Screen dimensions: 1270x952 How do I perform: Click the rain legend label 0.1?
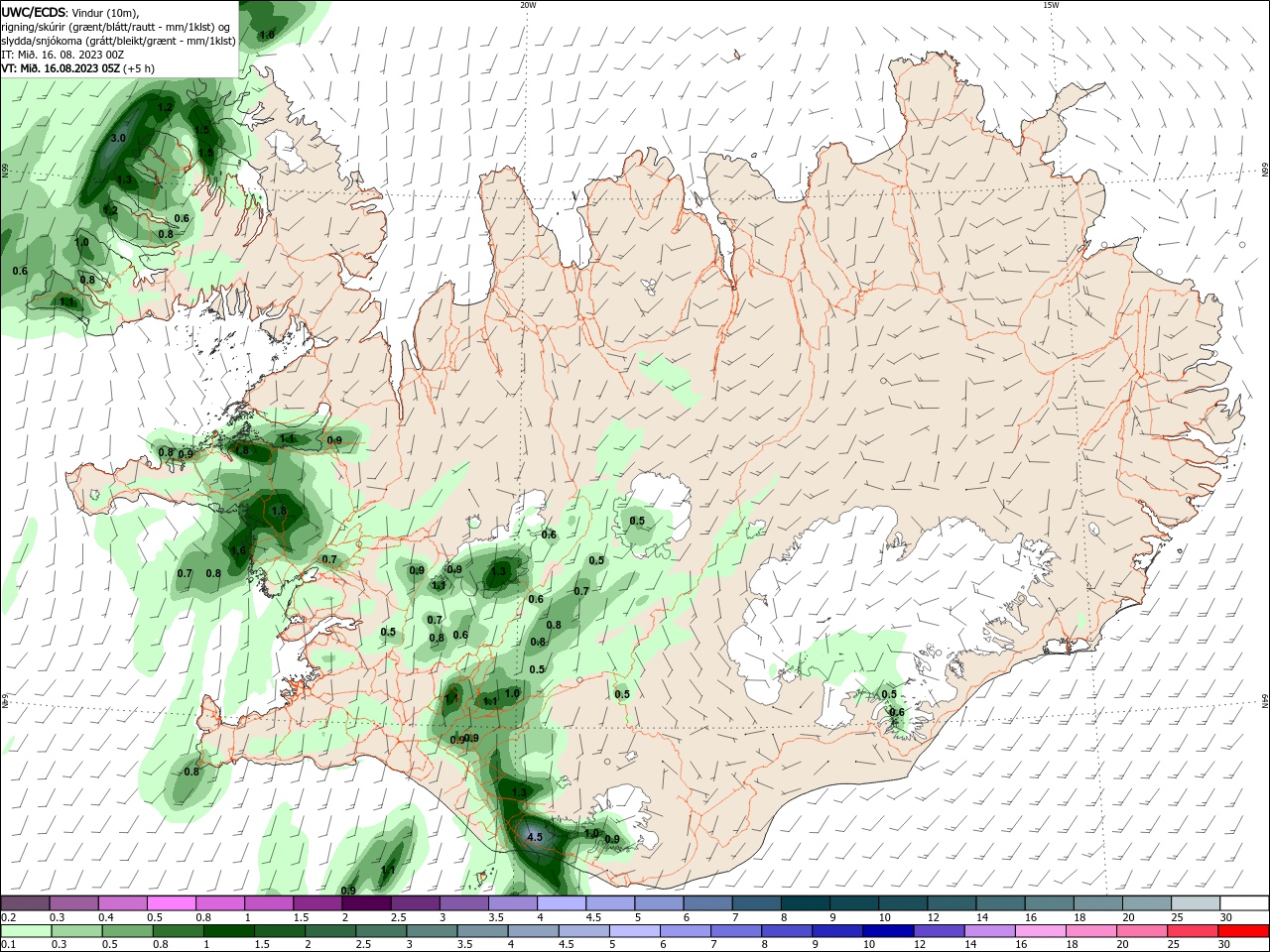pyautogui.click(x=9, y=945)
